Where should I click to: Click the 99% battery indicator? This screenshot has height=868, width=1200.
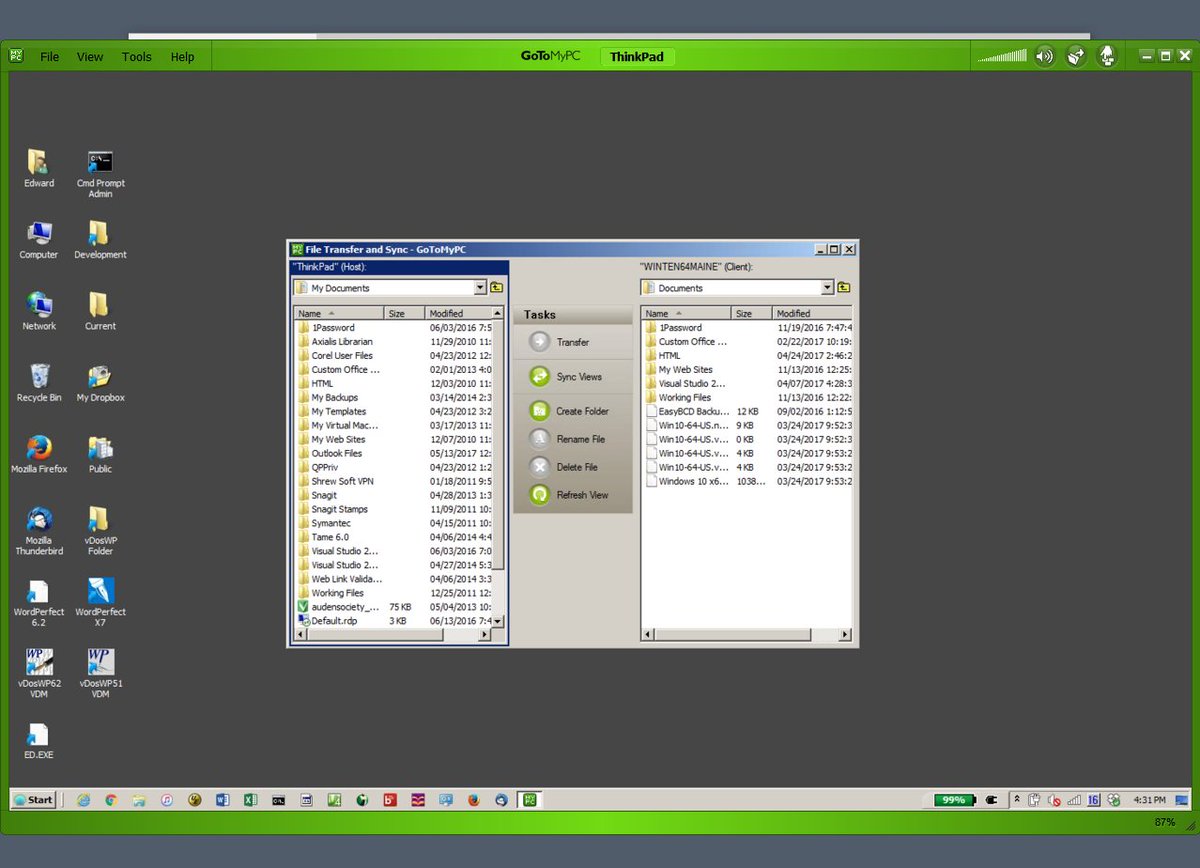click(x=954, y=800)
